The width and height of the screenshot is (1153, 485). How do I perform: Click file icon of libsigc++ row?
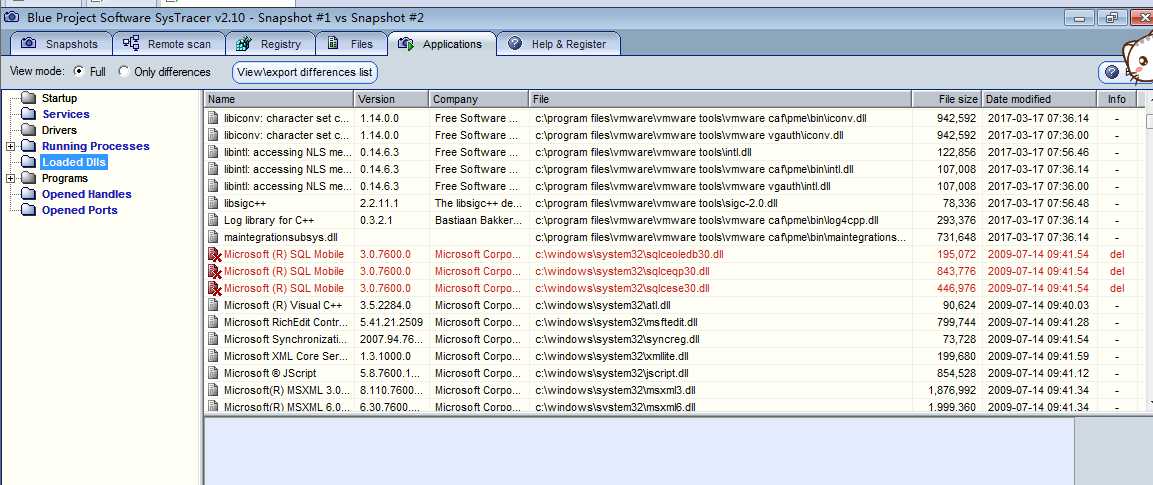click(x=213, y=204)
